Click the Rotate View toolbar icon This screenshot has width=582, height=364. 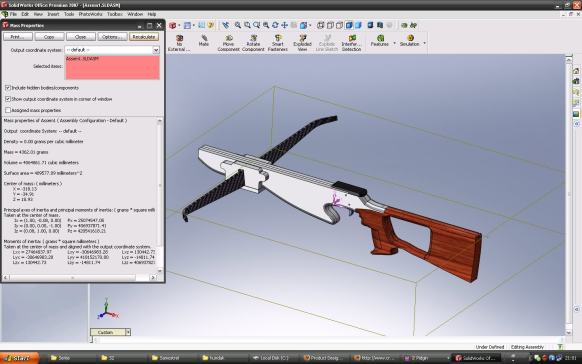pyautogui.click(x=275, y=25)
